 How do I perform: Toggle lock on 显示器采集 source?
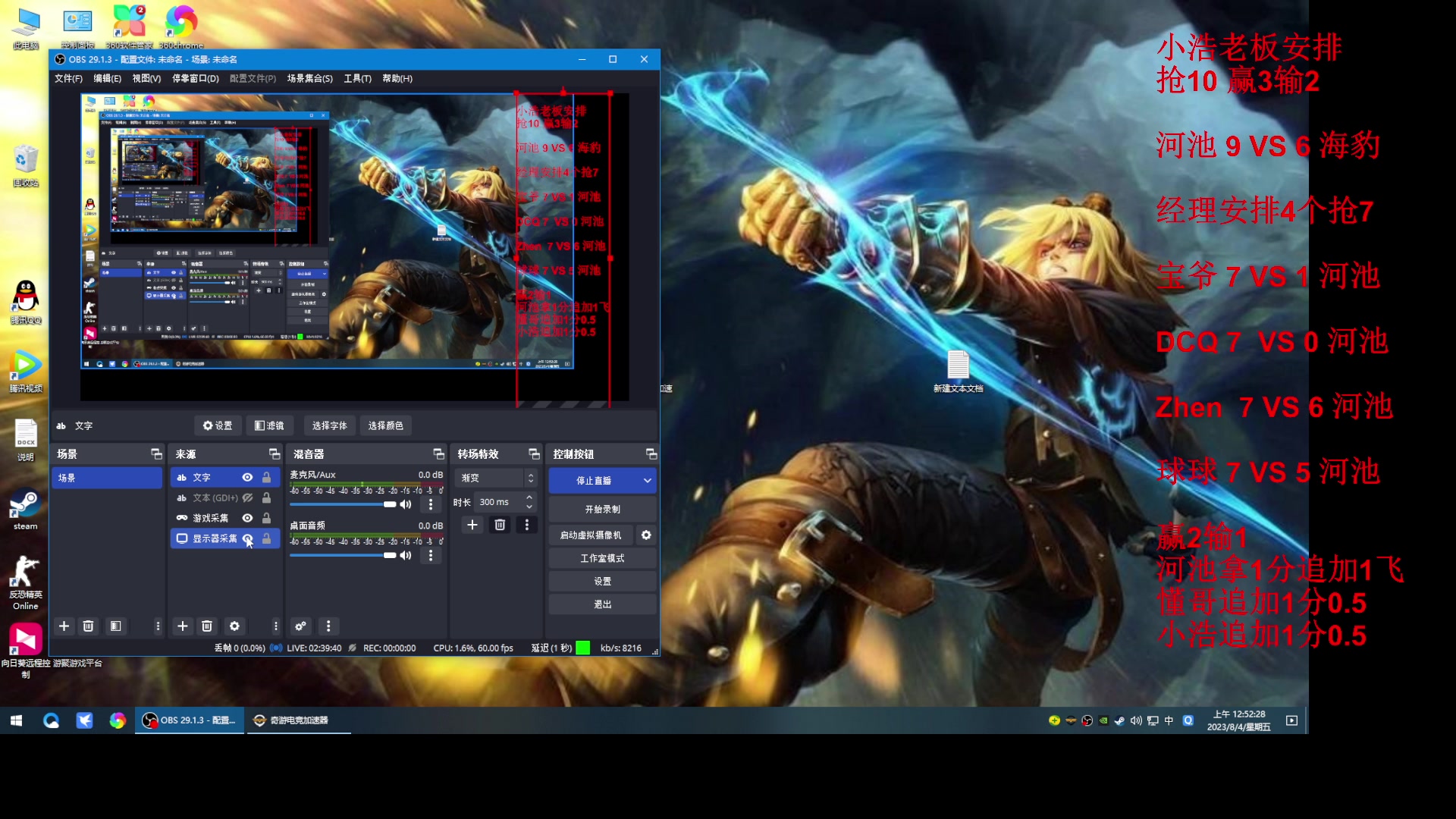coord(267,538)
